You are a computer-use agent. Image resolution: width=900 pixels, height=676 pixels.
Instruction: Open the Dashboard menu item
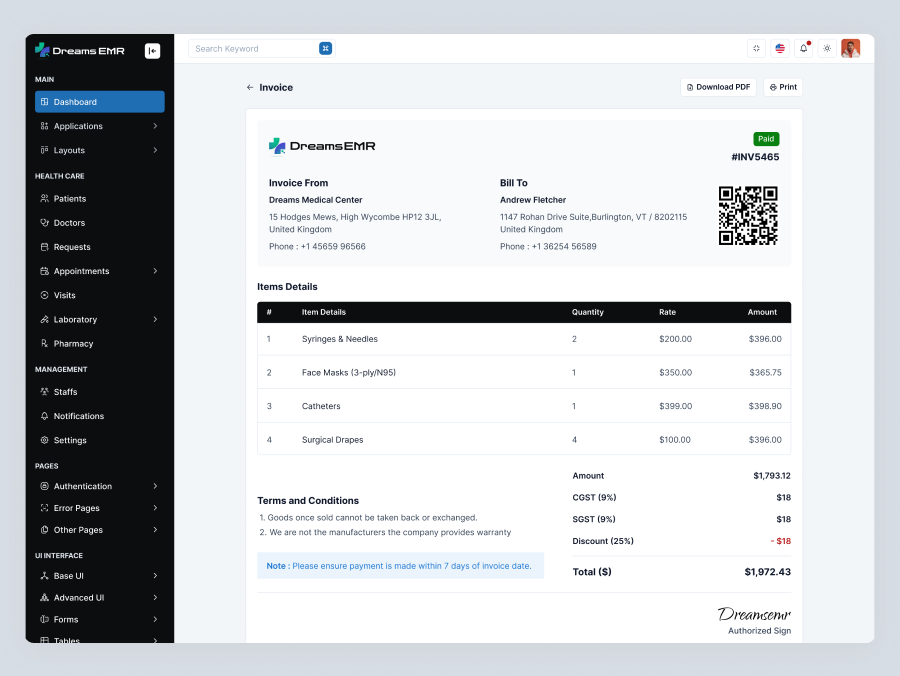(100, 102)
